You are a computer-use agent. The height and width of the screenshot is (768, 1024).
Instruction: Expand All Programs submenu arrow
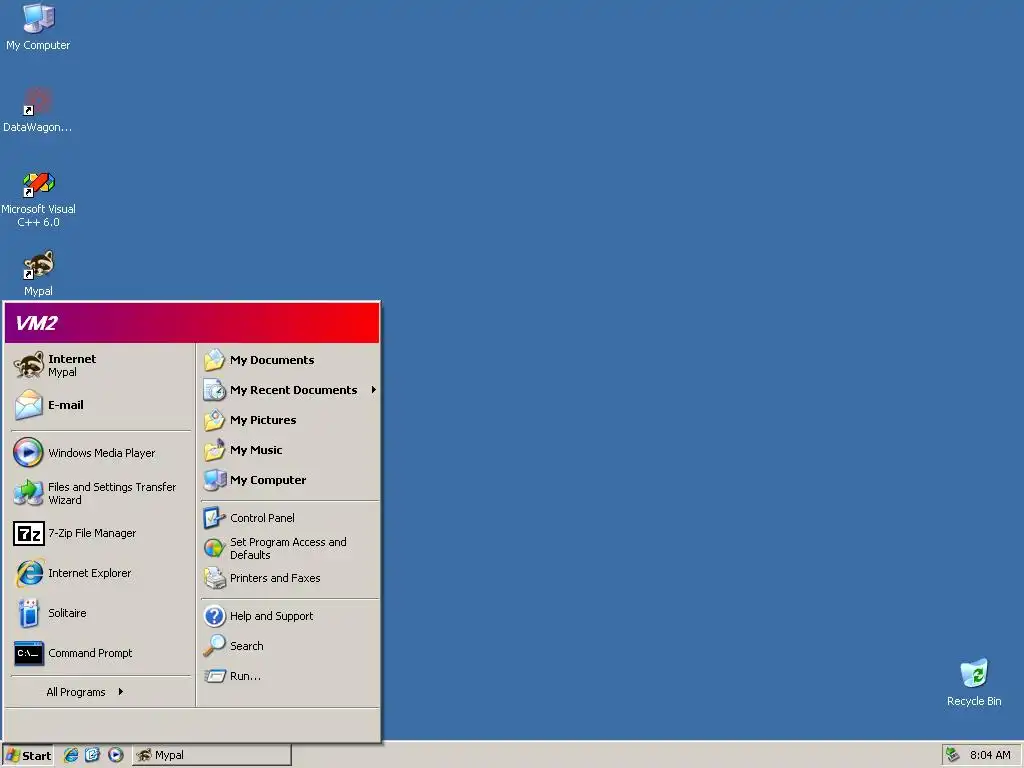[121, 692]
